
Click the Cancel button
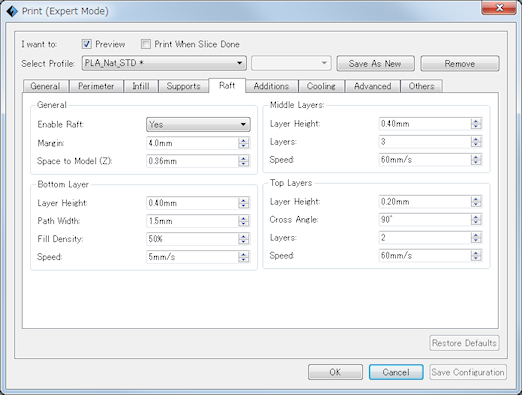coord(396,372)
